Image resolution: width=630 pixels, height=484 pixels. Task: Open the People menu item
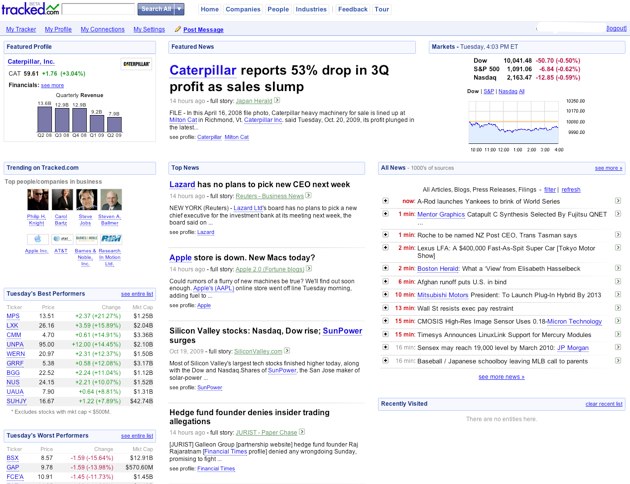click(x=278, y=9)
